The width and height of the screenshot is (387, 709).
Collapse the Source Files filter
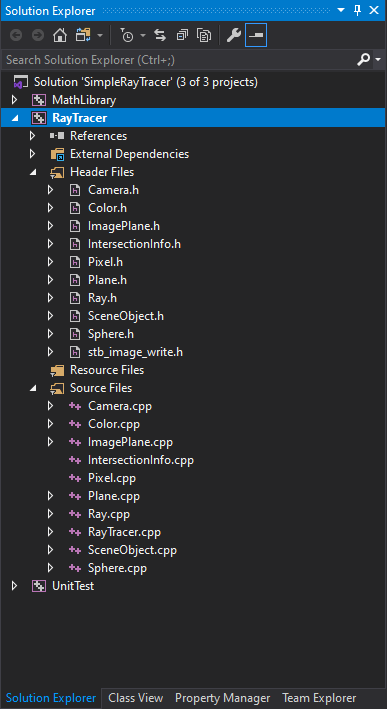coord(33,388)
